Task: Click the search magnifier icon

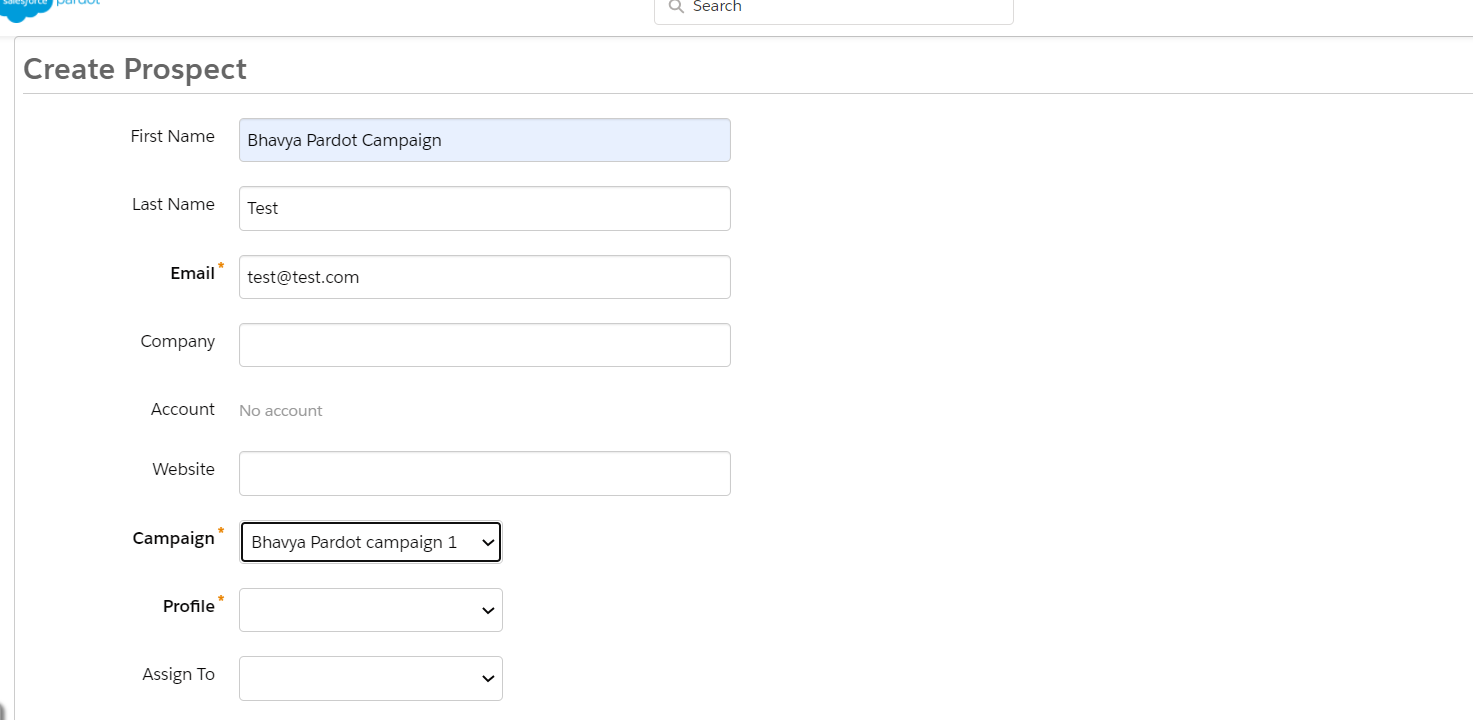Action: pyautogui.click(x=676, y=7)
